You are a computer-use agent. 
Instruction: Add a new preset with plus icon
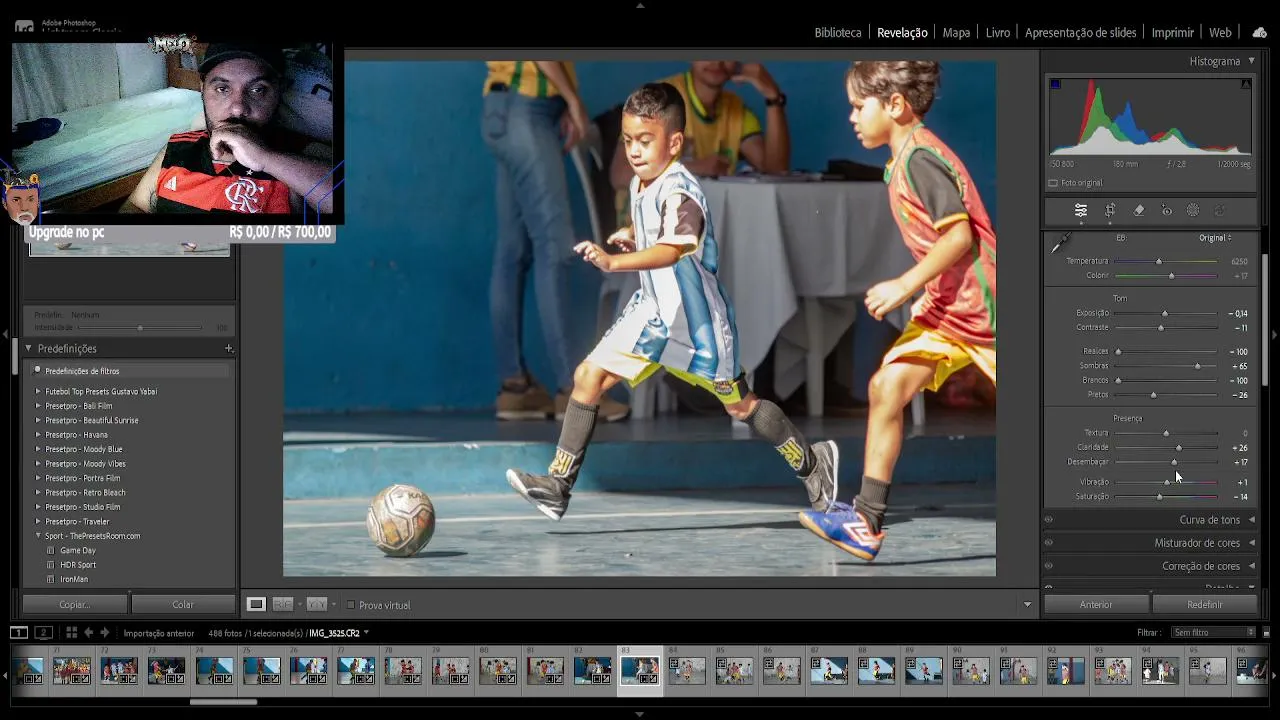(x=229, y=349)
